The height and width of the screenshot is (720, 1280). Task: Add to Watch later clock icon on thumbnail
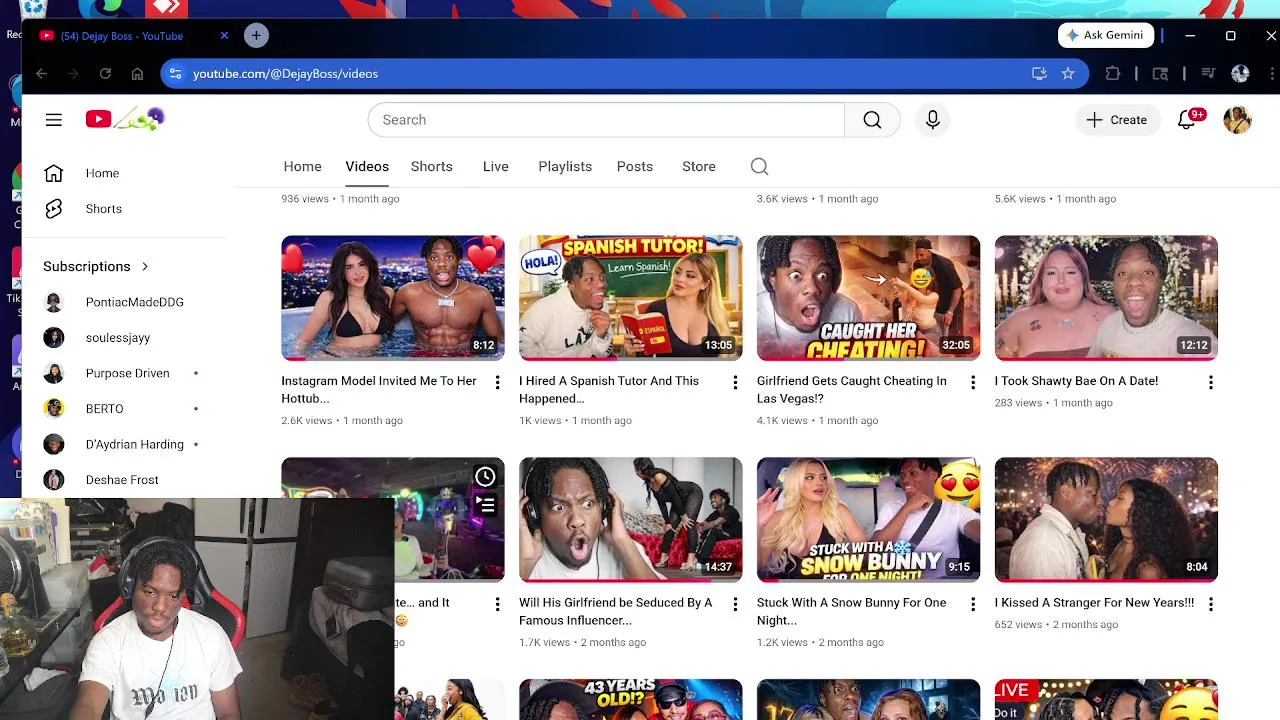[x=485, y=477]
